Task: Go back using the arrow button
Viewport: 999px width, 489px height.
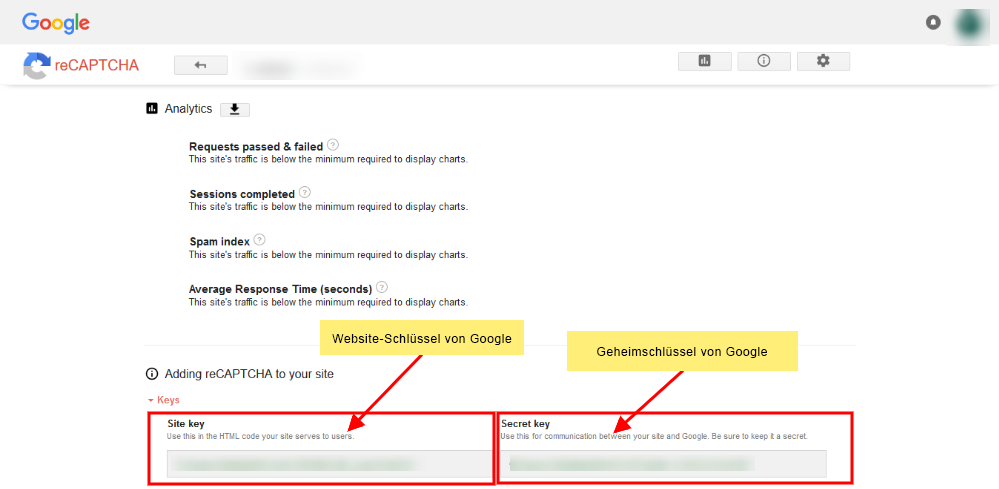Action: 201,65
